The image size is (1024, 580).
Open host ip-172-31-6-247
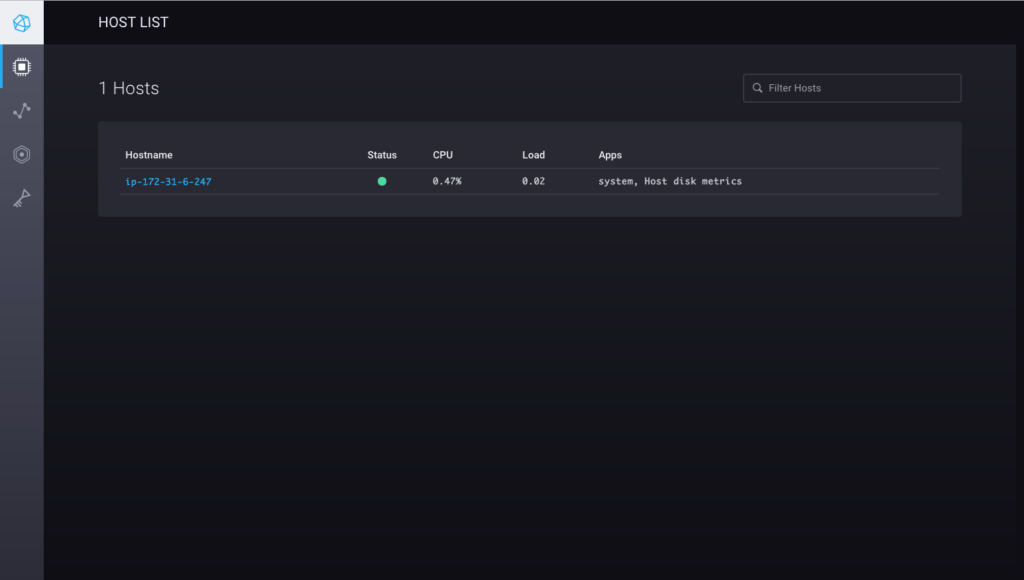click(167, 181)
